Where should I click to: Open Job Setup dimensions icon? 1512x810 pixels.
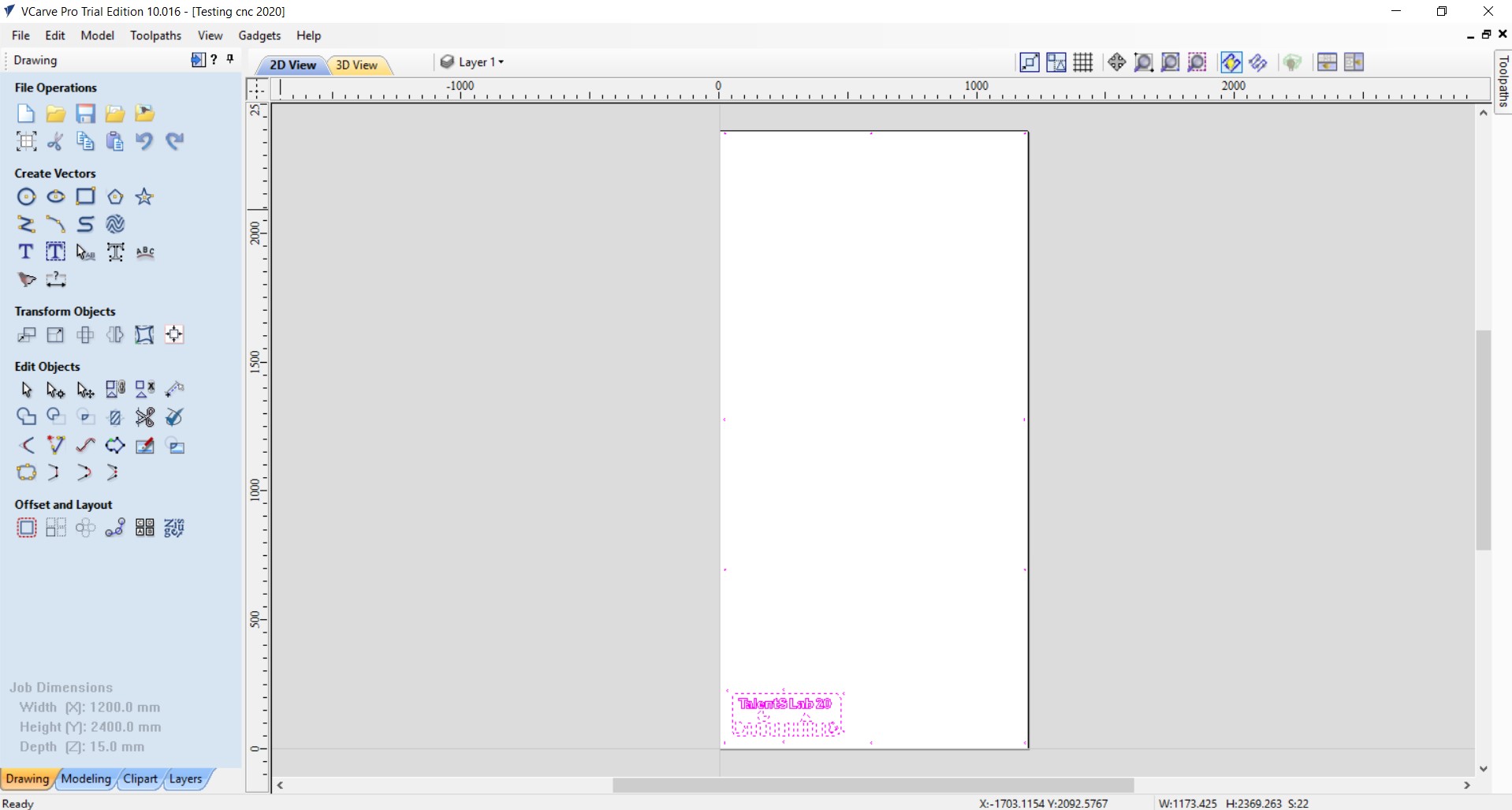[x=26, y=141]
